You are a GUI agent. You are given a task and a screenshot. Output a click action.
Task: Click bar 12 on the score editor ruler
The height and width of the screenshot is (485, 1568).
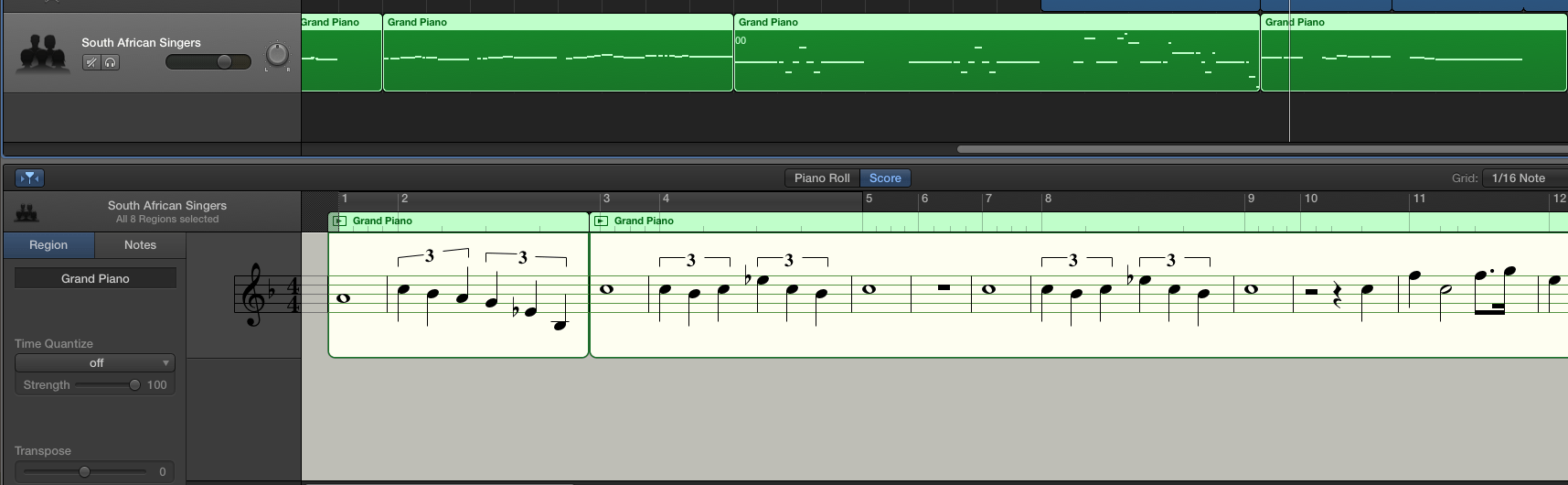click(1560, 199)
